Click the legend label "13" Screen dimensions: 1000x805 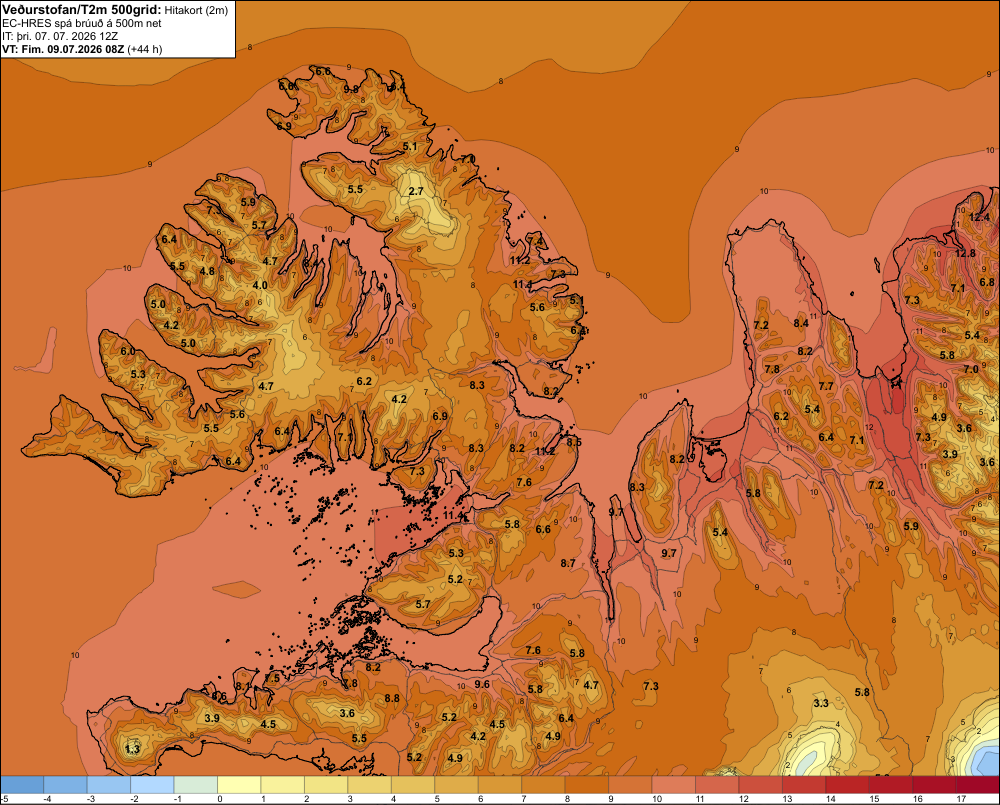pos(787,799)
